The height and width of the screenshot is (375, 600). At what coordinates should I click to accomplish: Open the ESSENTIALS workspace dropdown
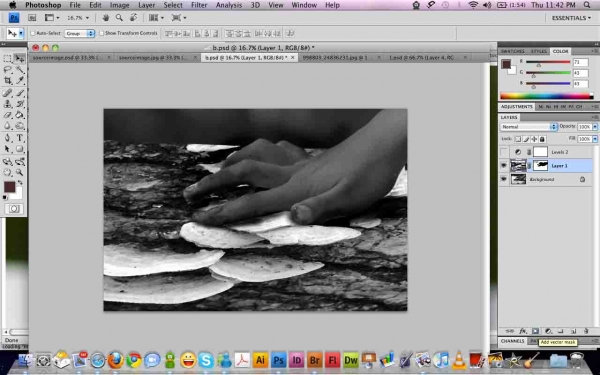pos(571,18)
